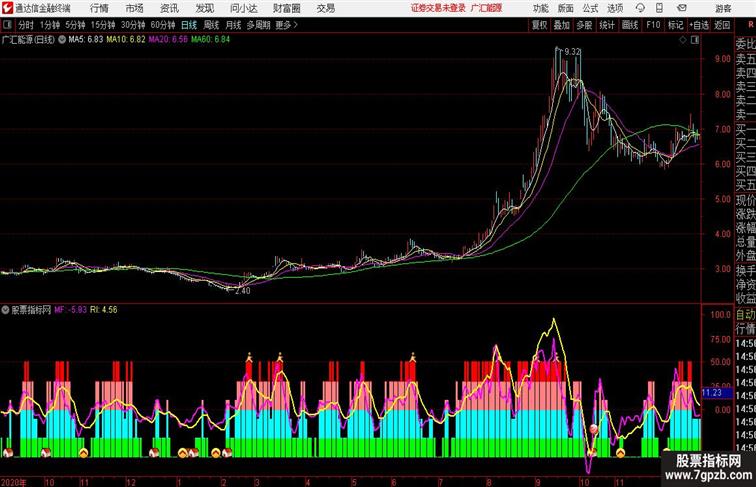756x487 pixels.
Task: Click the red R label at right
Action: tap(751, 24)
